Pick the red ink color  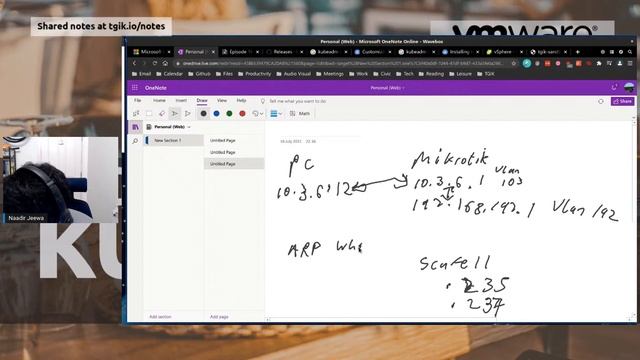(242, 113)
